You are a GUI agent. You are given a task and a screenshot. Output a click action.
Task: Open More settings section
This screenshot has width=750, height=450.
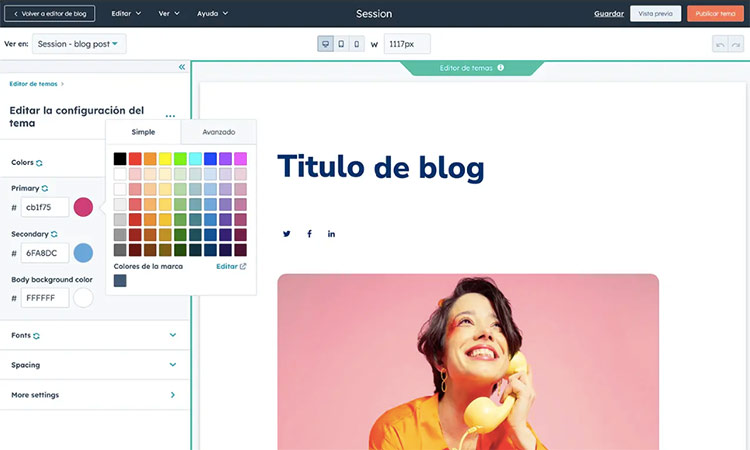pyautogui.click(x=94, y=395)
